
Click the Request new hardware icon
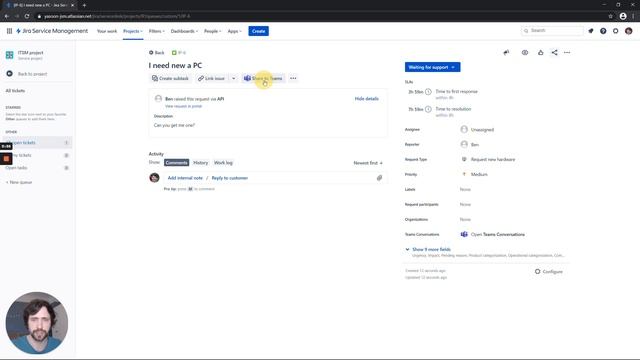coord(464,159)
